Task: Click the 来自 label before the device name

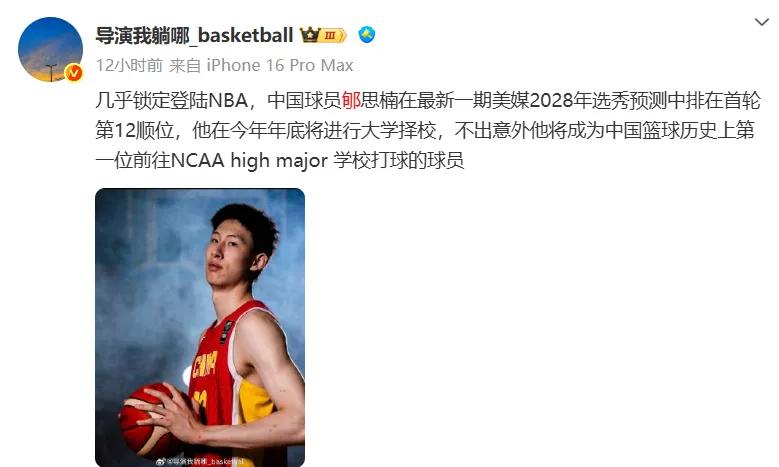Action: [x=185, y=65]
